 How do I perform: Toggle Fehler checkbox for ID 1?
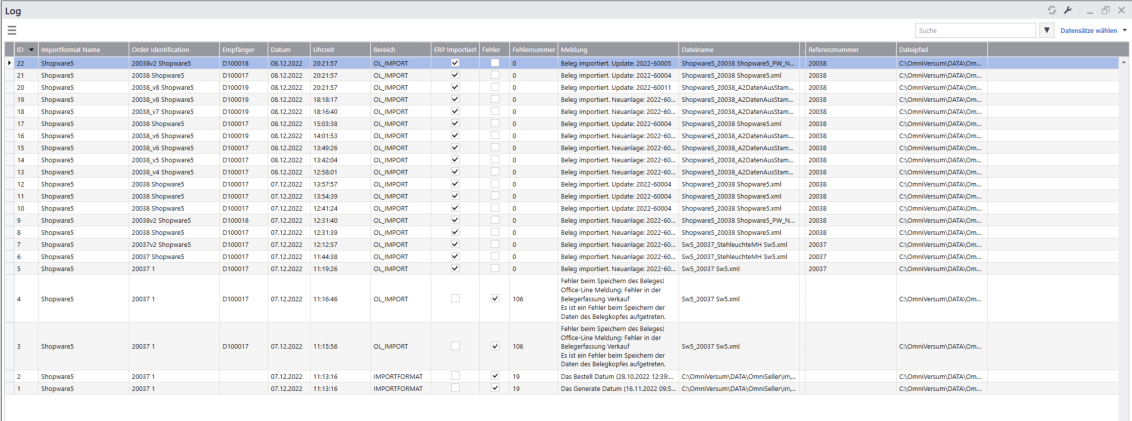495,388
